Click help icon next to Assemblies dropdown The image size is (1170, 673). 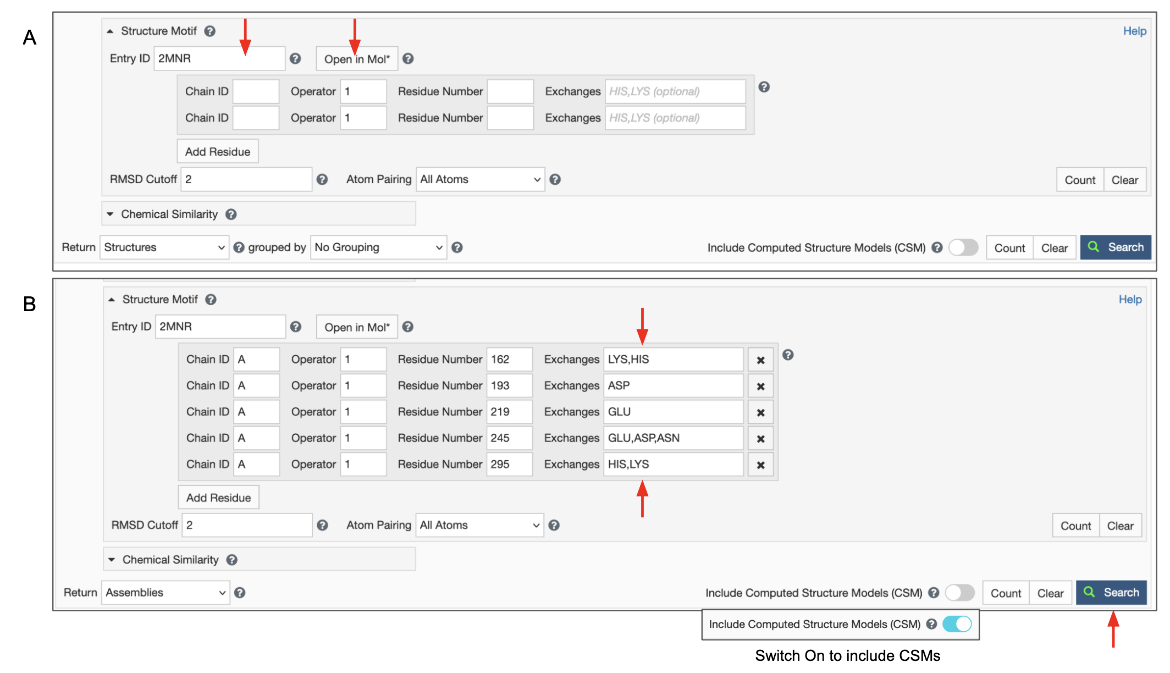(x=239, y=593)
